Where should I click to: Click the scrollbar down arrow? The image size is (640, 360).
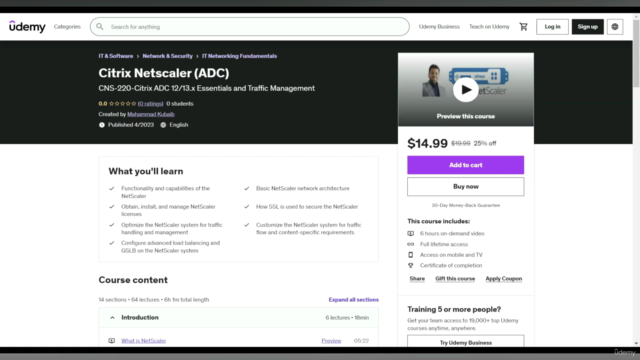(x=636, y=344)
